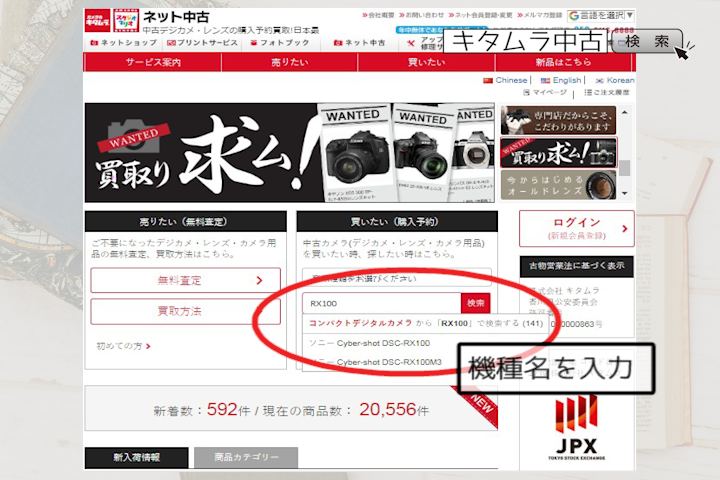Screen dimensions: 720x480
Task: Open the サービス案内 menu
Action: [153, 62]
